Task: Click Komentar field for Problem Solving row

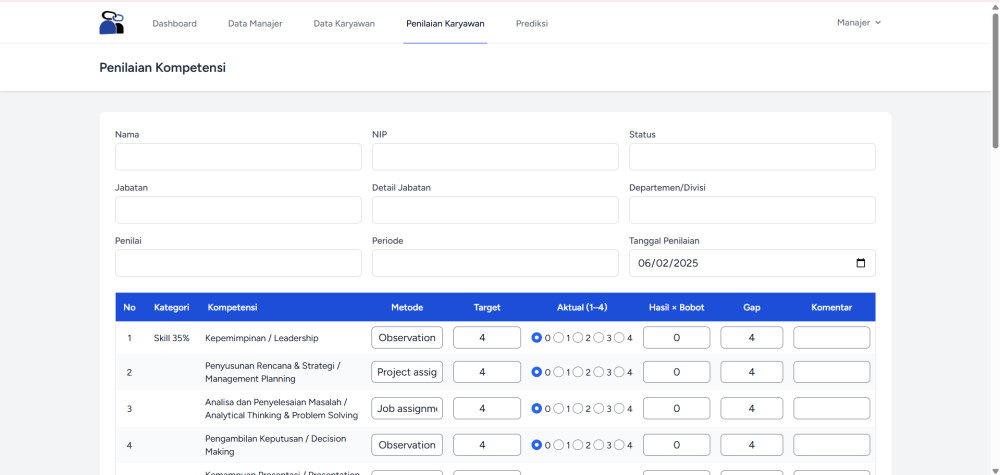Action: point(832,409)
